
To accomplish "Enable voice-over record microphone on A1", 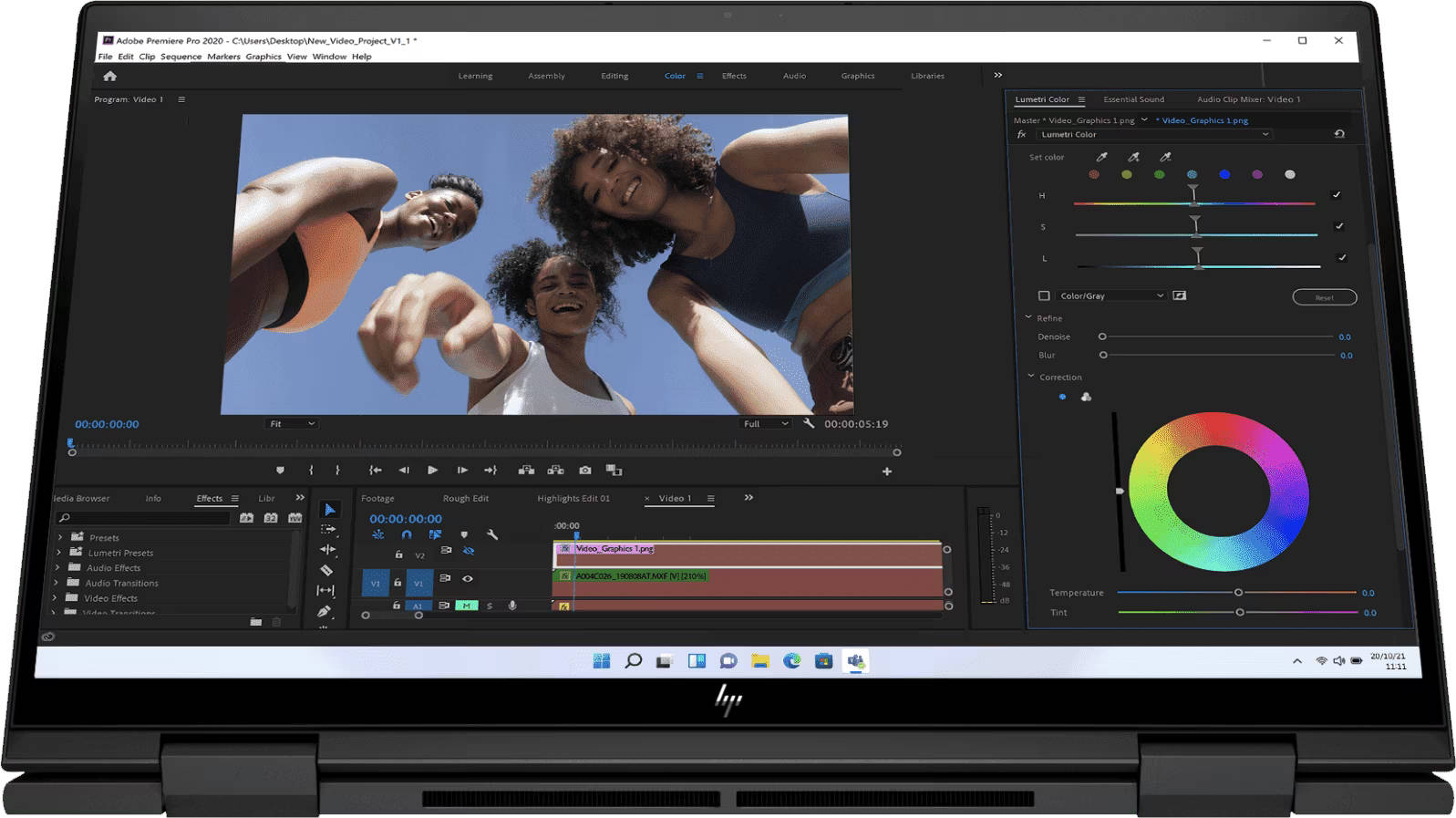I will [512, 606].
